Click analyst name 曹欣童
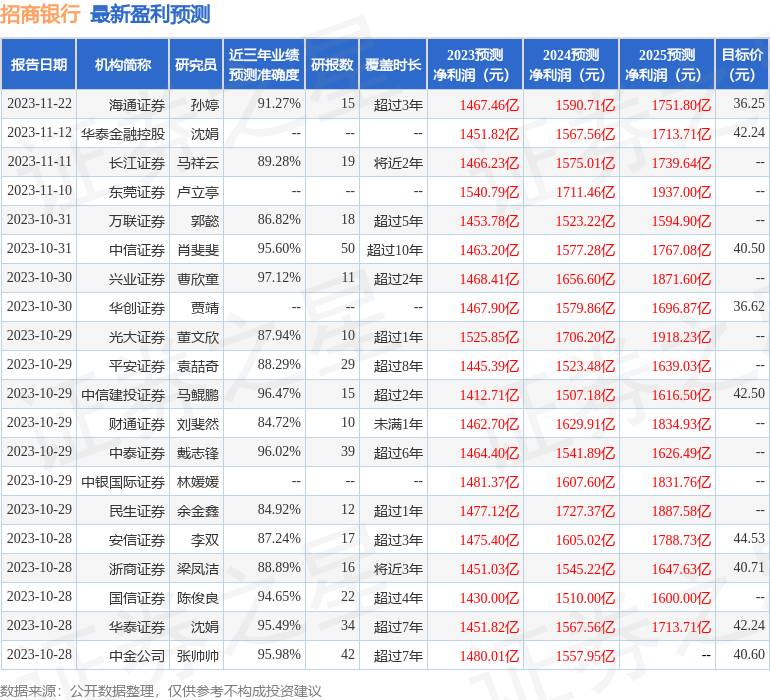 198,279
